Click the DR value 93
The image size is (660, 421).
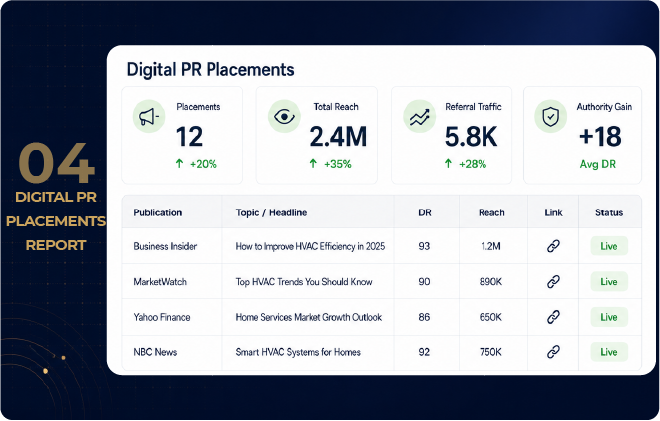[424, 246]
